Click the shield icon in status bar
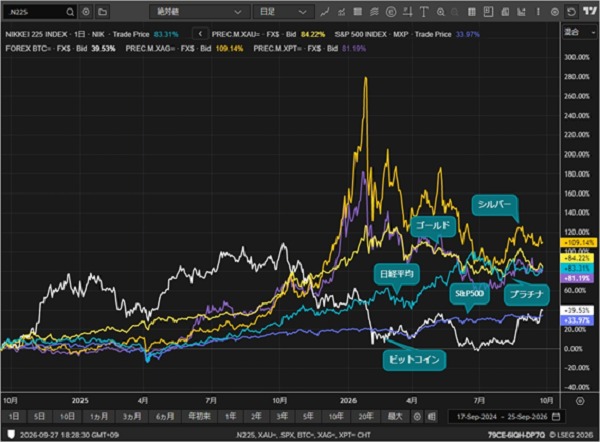This screenshot has width=600, height=442. [11, 434]
